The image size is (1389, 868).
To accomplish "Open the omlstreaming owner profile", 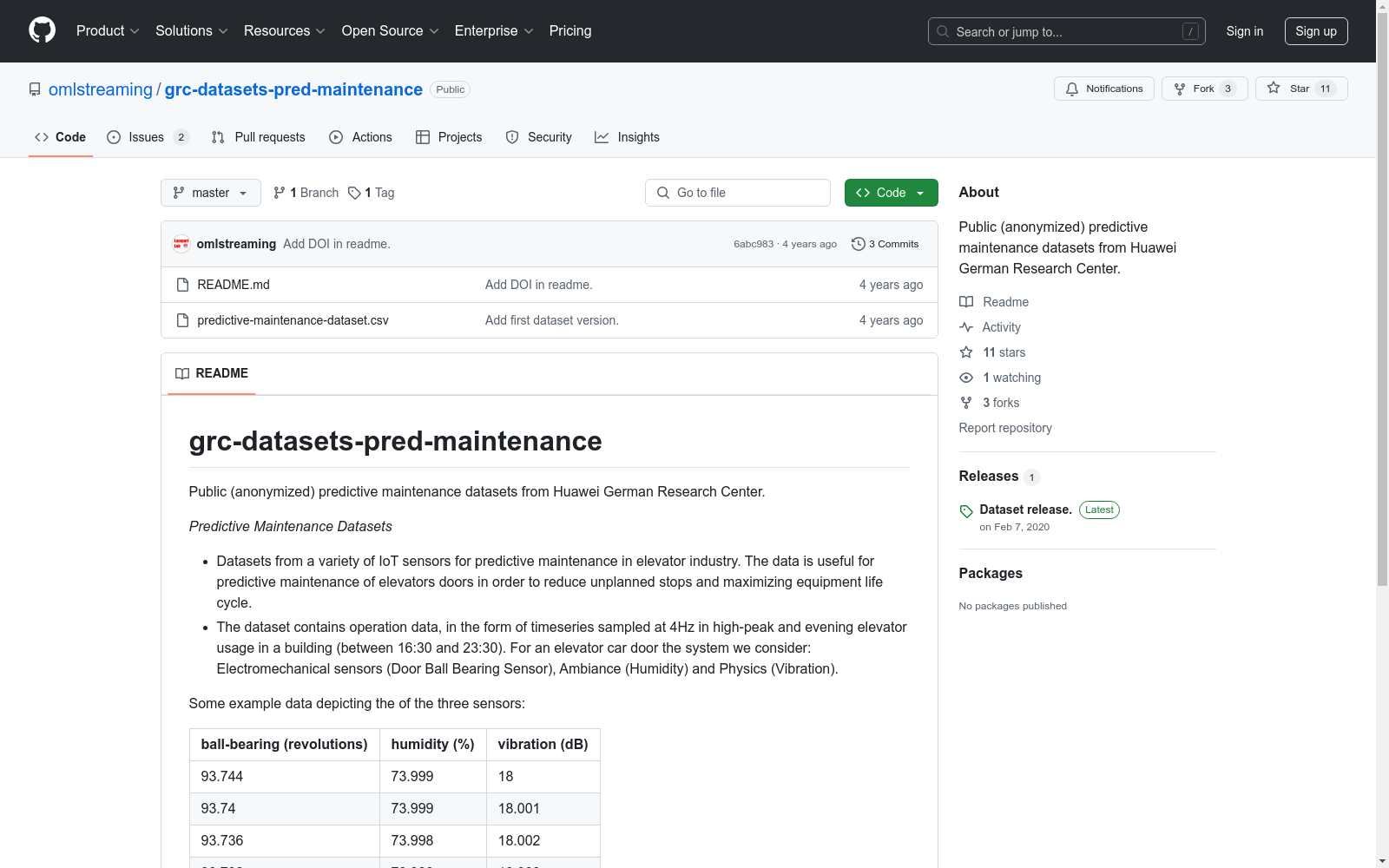I will [101, 89].
